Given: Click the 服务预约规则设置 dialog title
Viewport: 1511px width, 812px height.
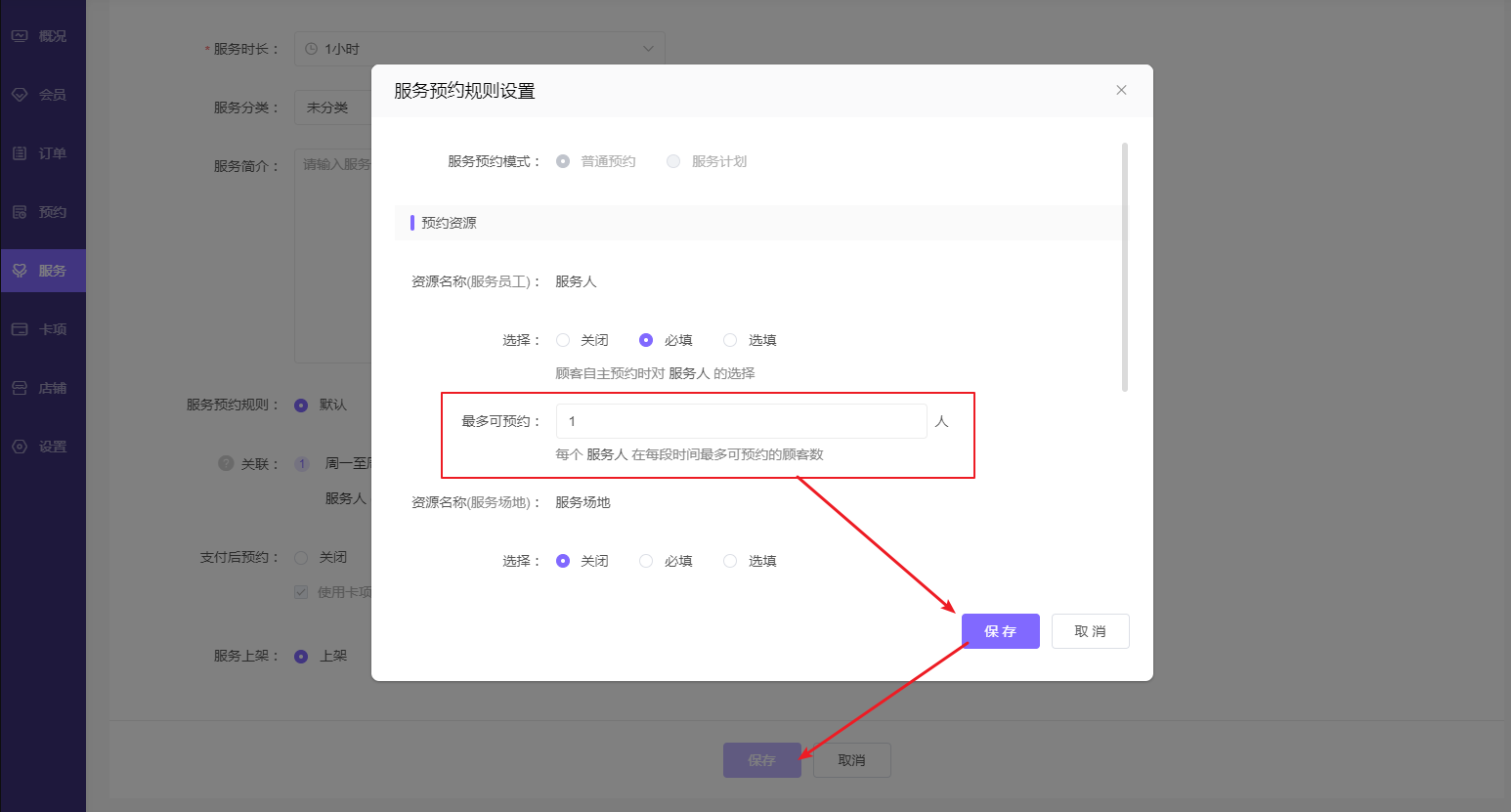Looking at the screenshot, I should [464, 91].
